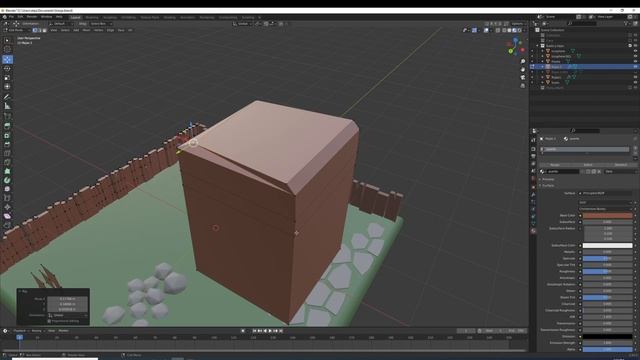The image size is (640, 360).
Task: Expand the Preview section in material panel
Action: pyautogui.click(x=548, y=179)
